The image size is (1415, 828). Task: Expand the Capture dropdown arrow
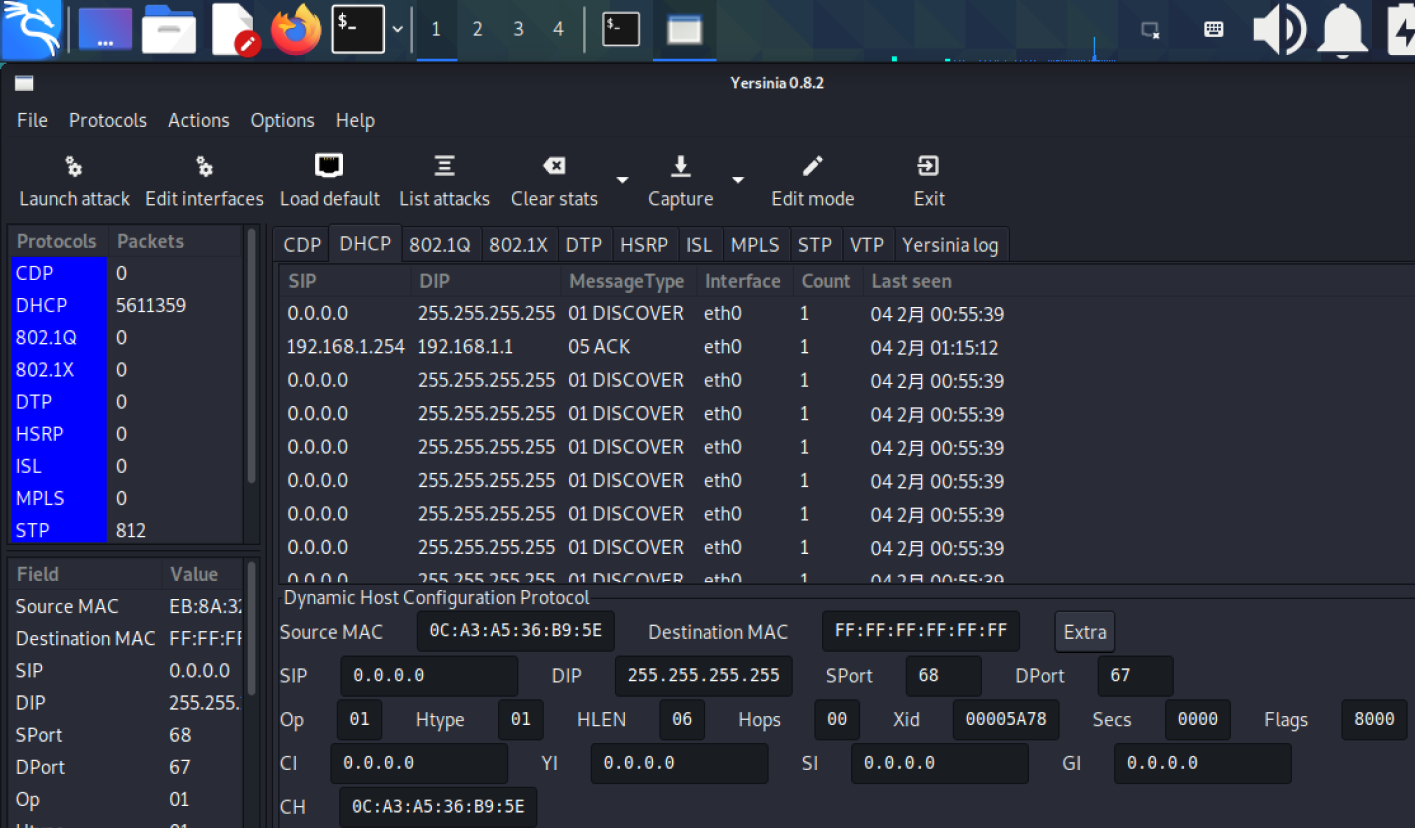(x=738, y=180)
